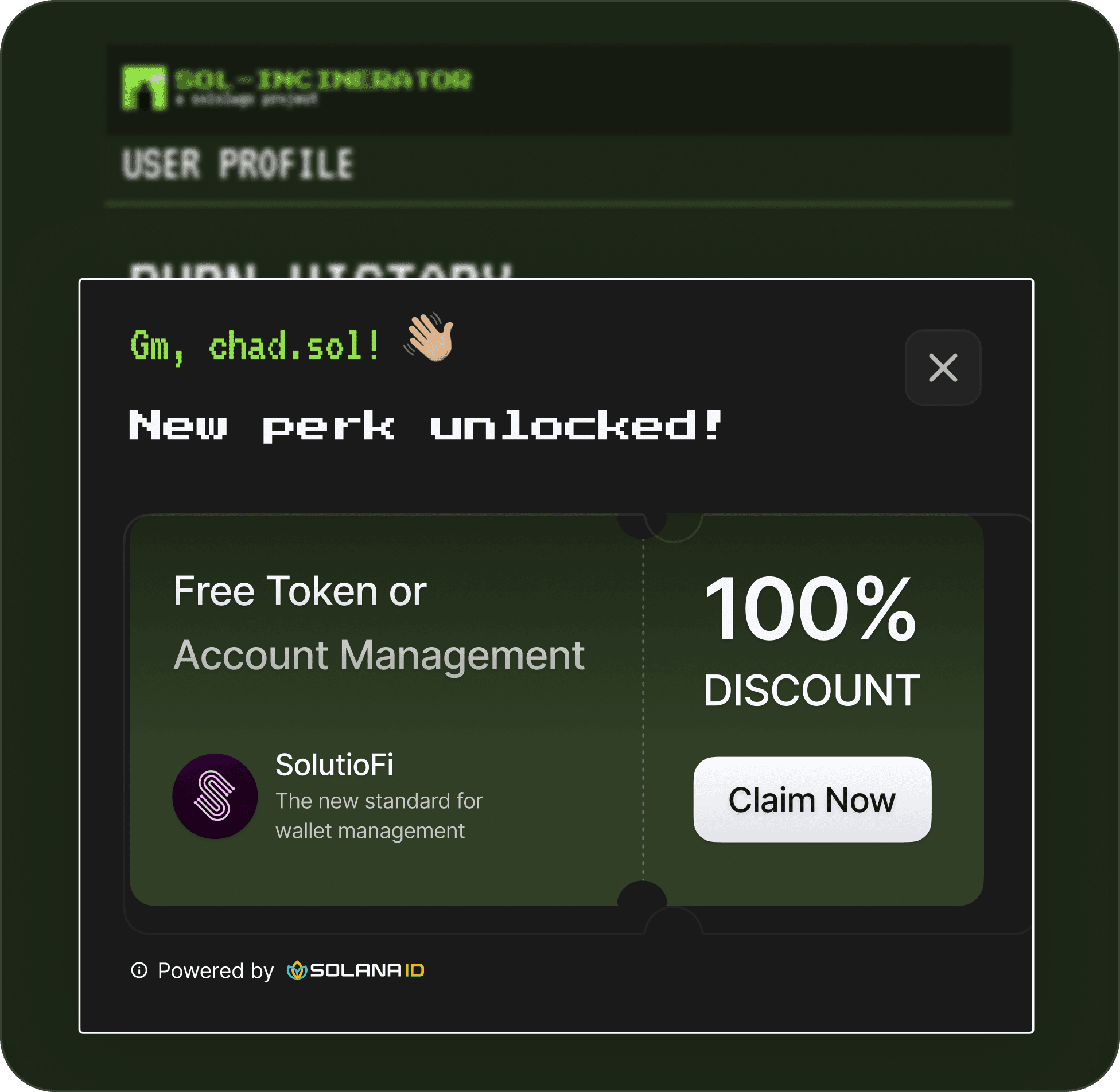Claim the discount with Claim Now

coord(812,799)
